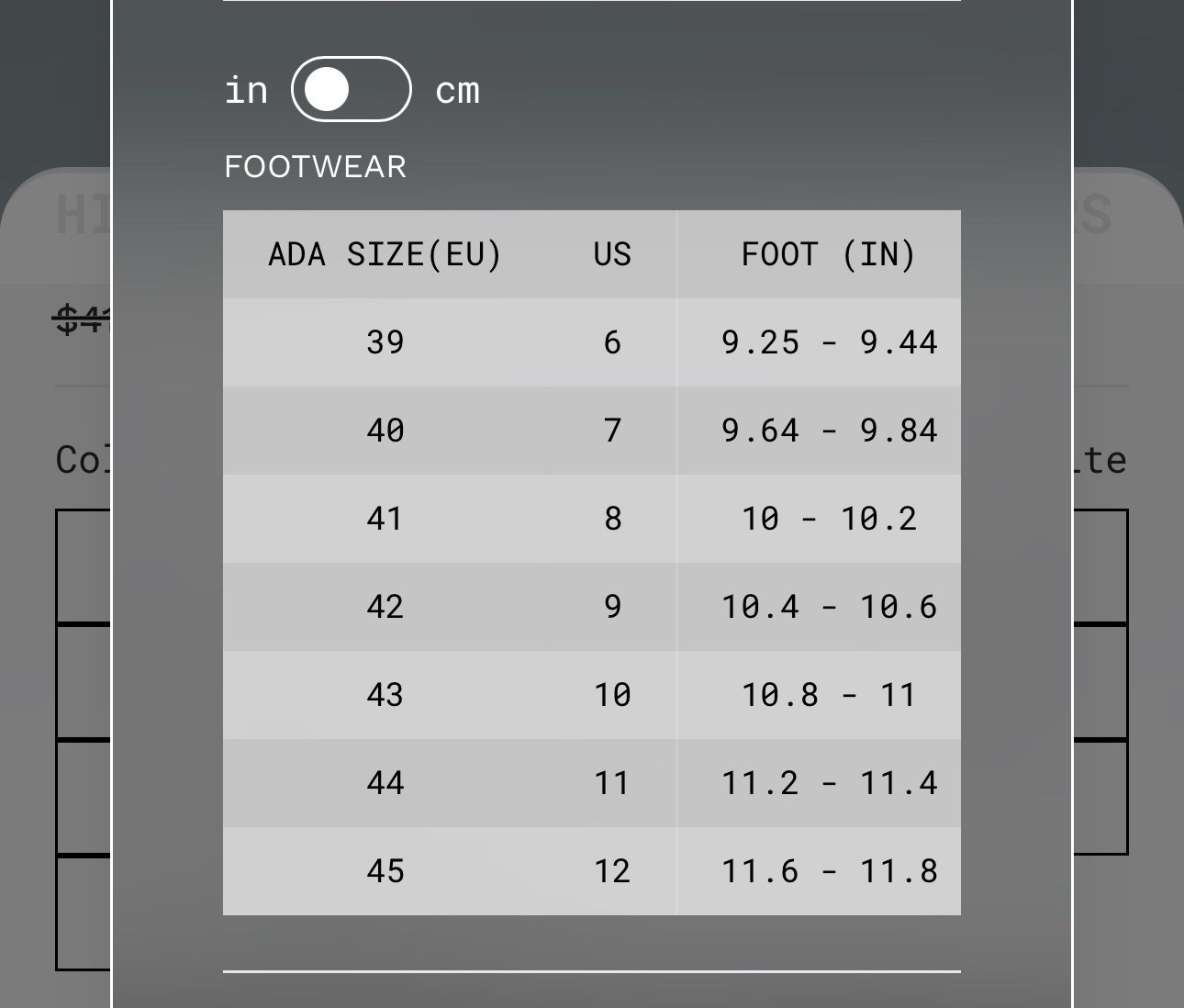
Task: Click the US size 10 cell
Action: tap(612, 695)
